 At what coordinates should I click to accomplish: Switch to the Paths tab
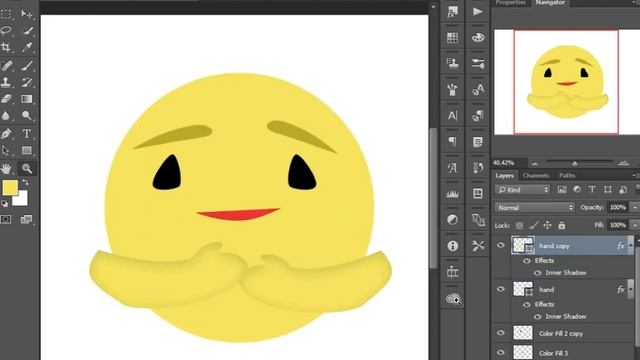(567, 176)
